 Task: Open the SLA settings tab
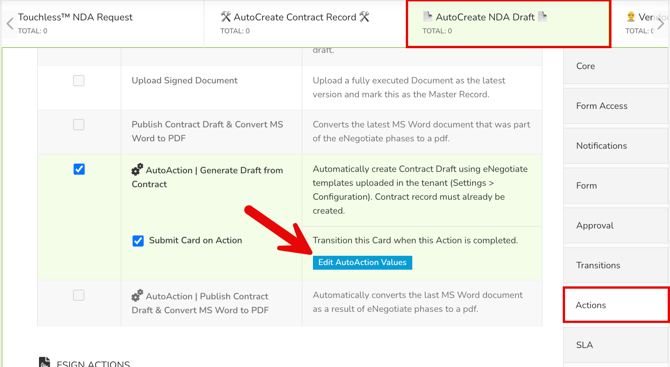click(x=616, y=345)
